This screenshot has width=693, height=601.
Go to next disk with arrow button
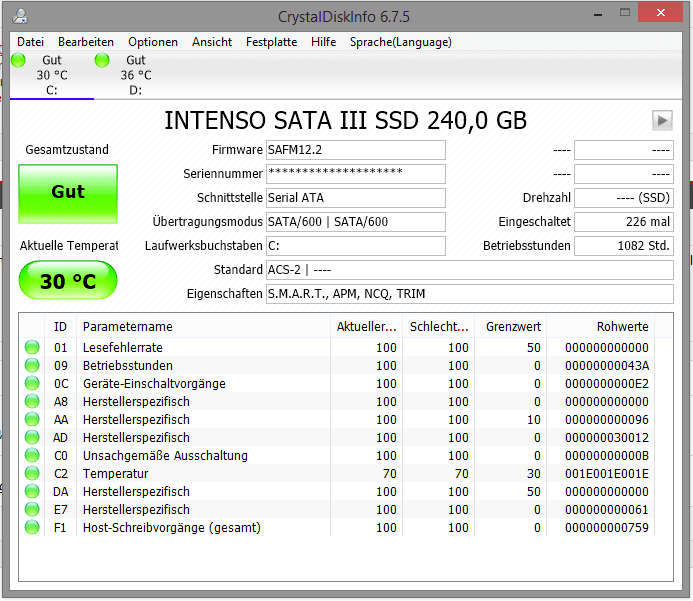tap(662, 120)
